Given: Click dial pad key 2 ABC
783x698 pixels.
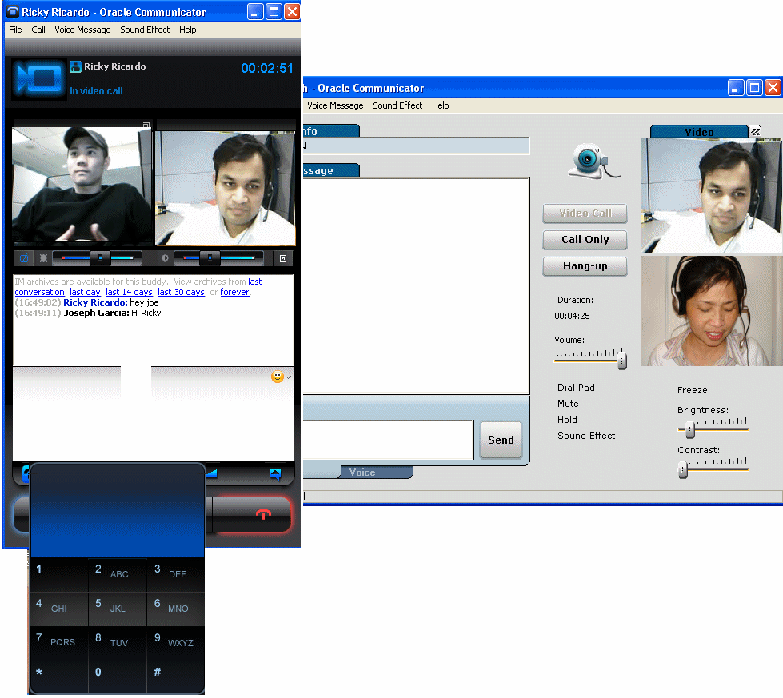Looking at the screenshot, I should 117,573.
